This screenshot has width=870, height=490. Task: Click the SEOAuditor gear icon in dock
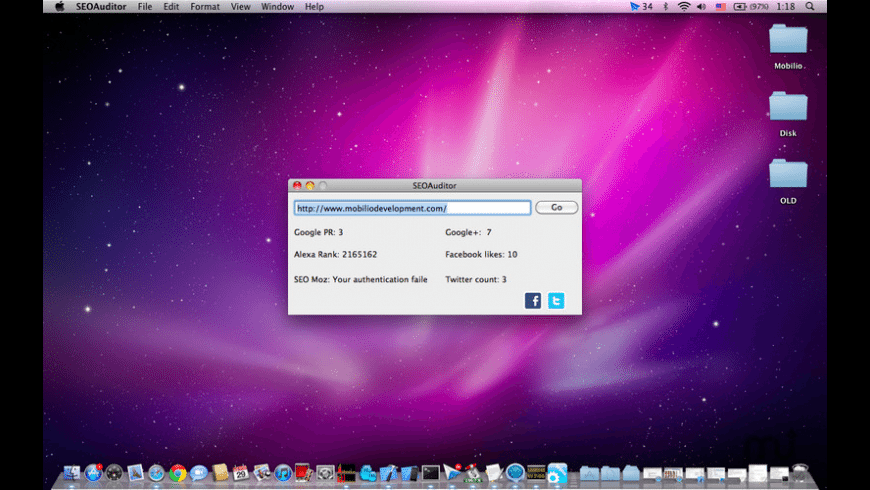click(558, 473)
